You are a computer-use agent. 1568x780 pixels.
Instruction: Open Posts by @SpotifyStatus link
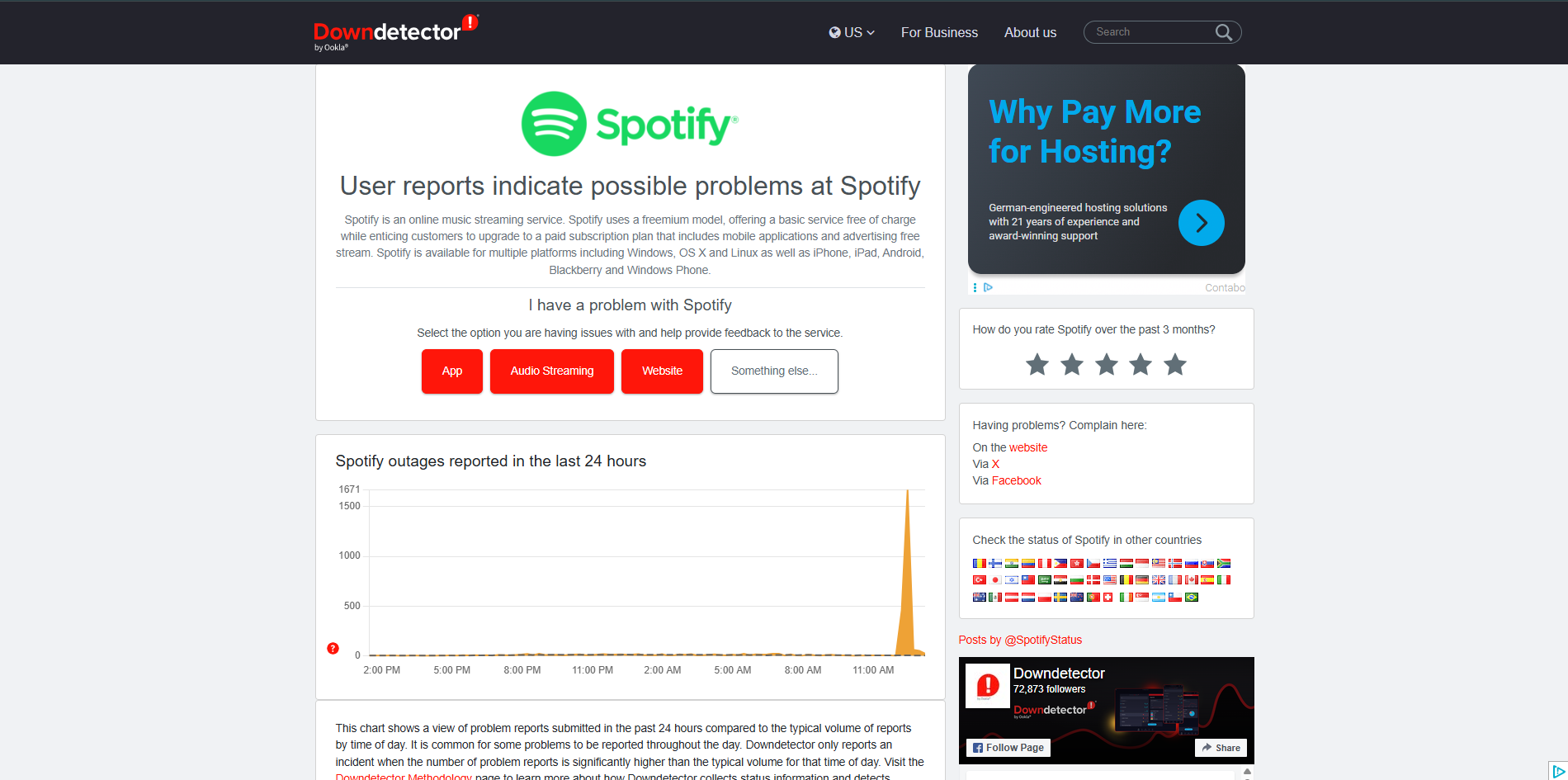[x=1020, y=640]
